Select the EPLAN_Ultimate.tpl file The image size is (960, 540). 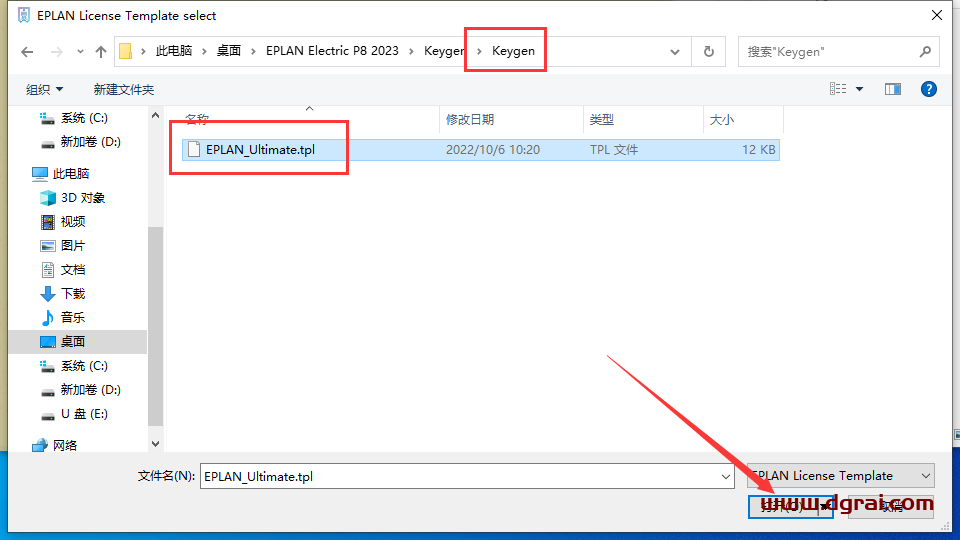pos(481,149)
